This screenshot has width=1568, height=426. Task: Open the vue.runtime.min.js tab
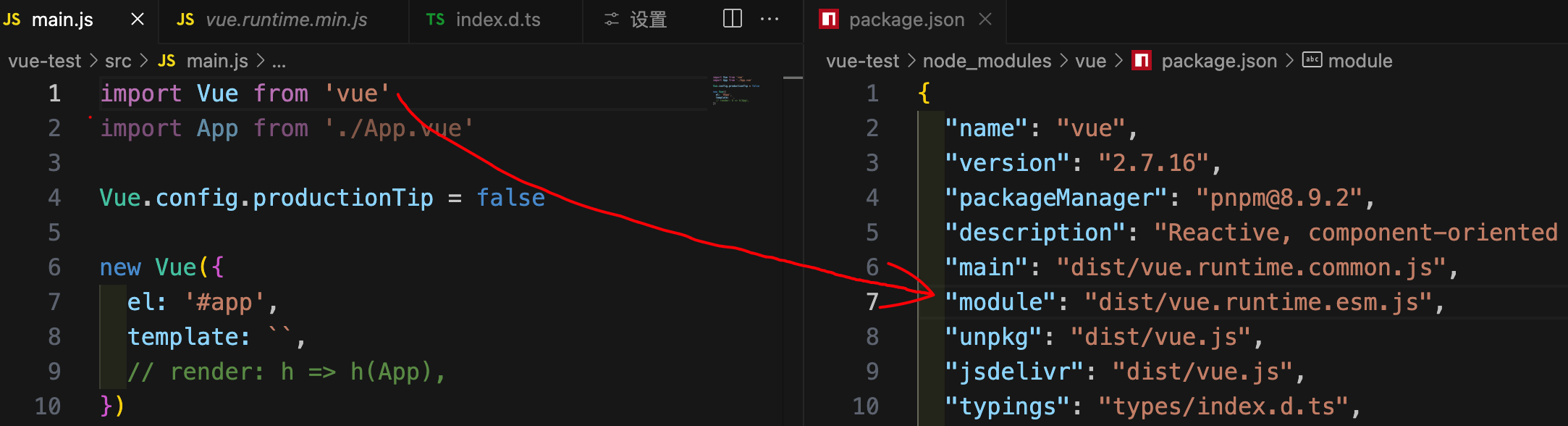coord(286,20)
